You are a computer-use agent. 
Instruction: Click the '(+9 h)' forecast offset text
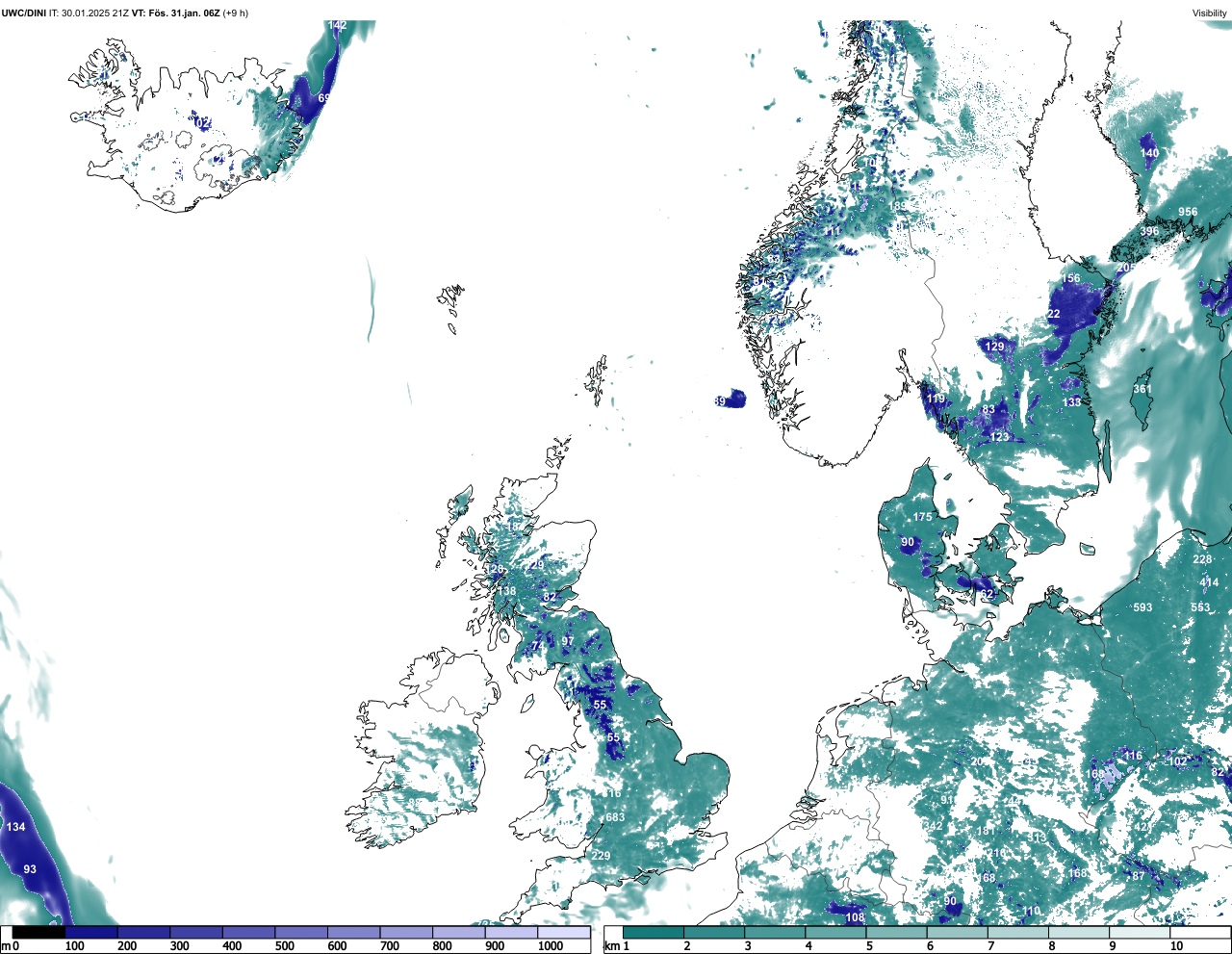[236, 13]
